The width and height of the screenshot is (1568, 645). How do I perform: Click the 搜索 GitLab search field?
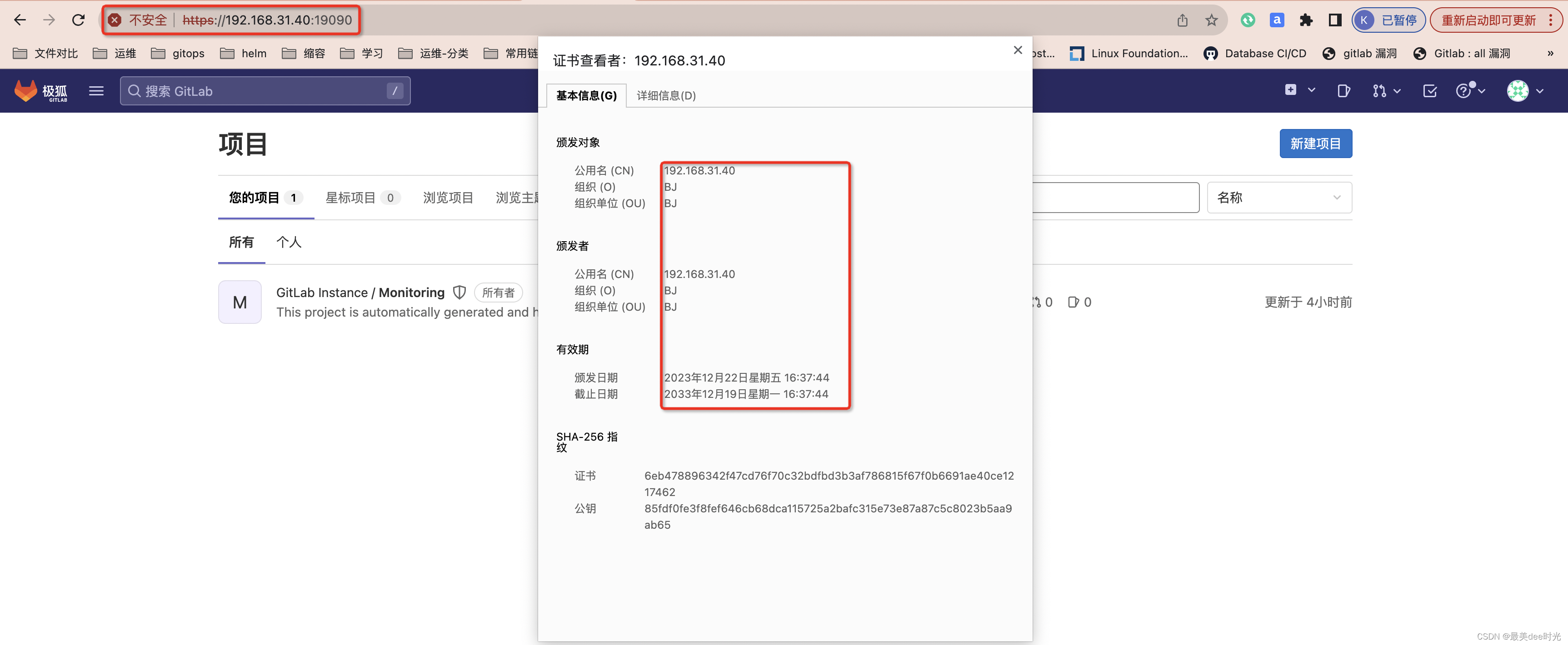pyautogui.click(x=265, y=91)
